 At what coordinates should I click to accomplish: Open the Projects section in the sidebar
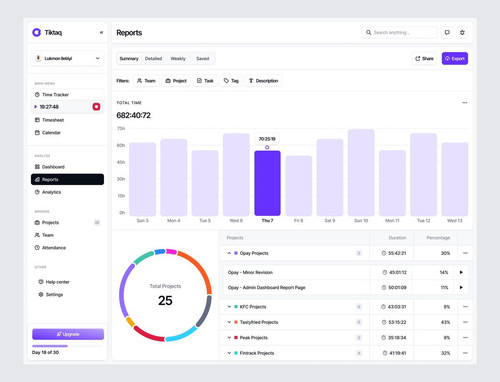[x=68, y=222]
